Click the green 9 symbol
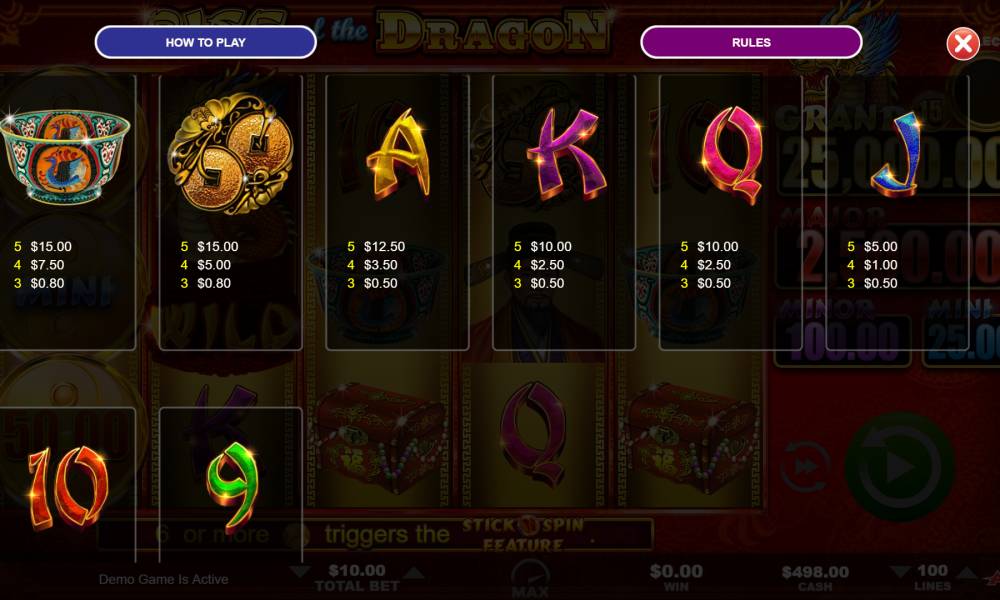This screenshot has height=600, width=1000. point(232,488)
